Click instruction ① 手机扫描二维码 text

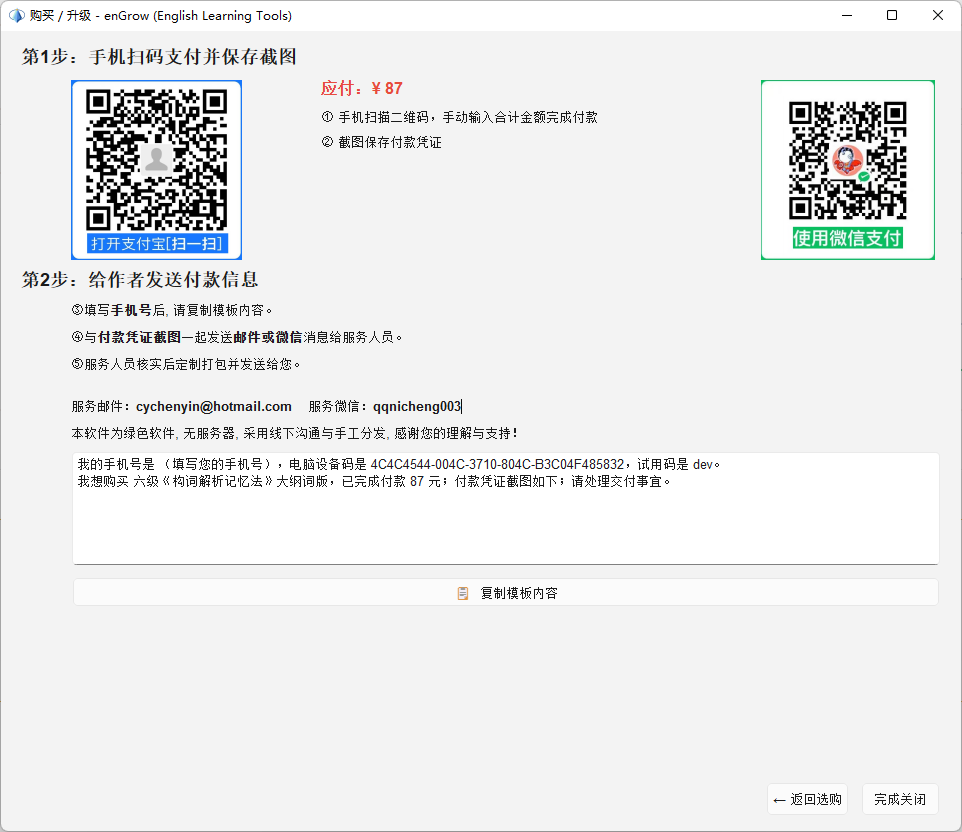point(460,117)
